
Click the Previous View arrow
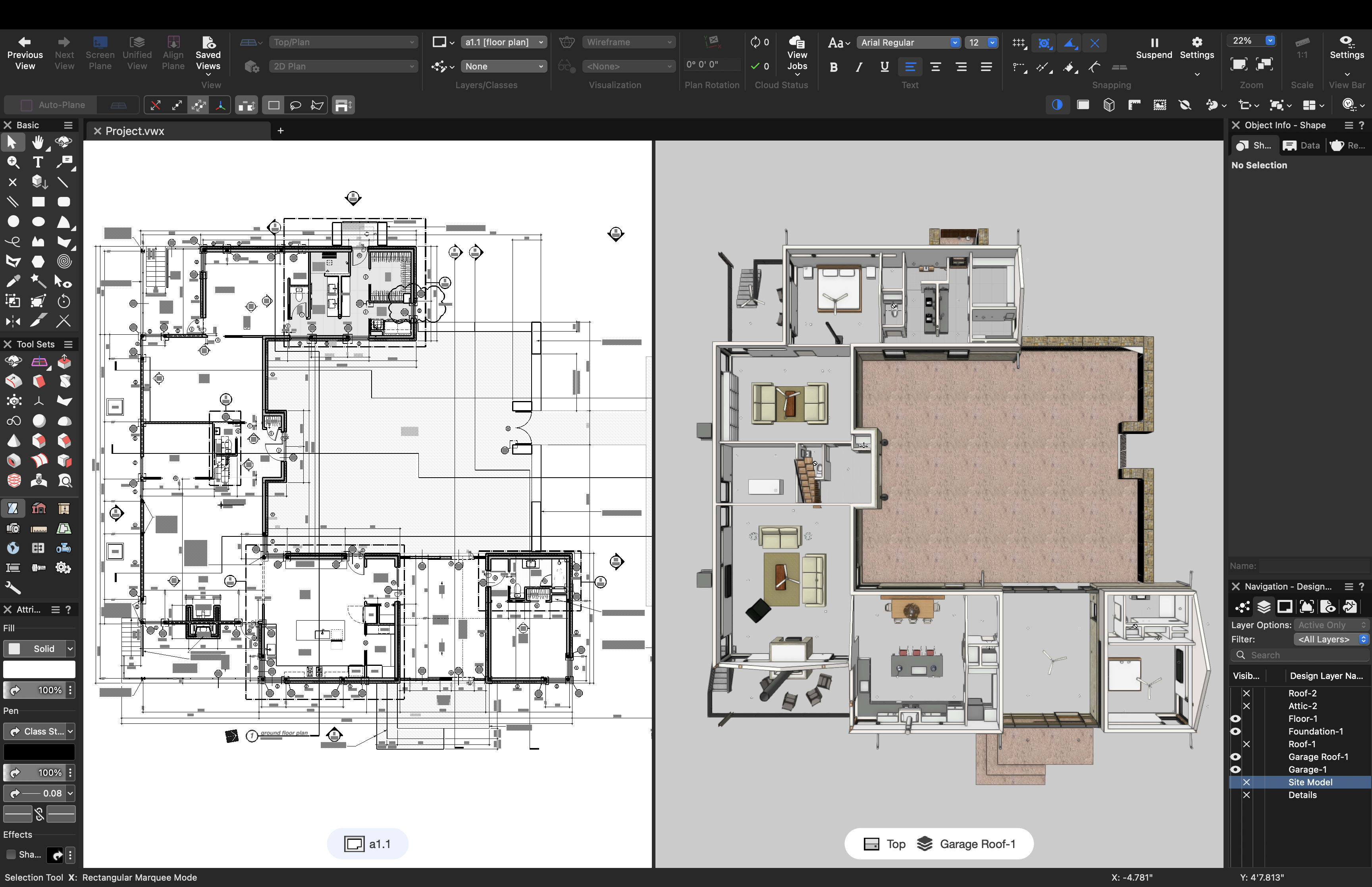pyautogui.click(x=25, y=42)
